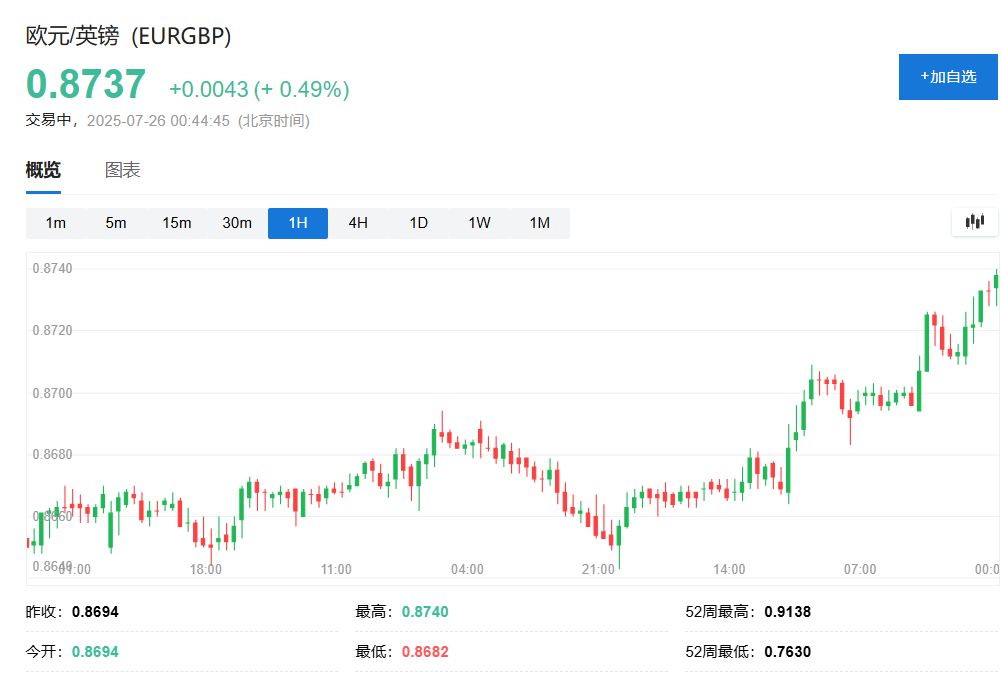Click the 最高 value 0.8740
The width and height of the screenshot is (1002, 687).
[x=425, y=612]
